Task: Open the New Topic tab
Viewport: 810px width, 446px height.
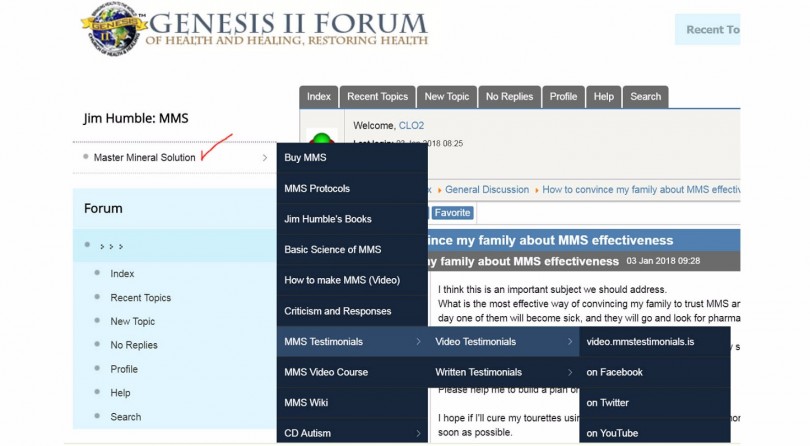Action: (446, 97)
